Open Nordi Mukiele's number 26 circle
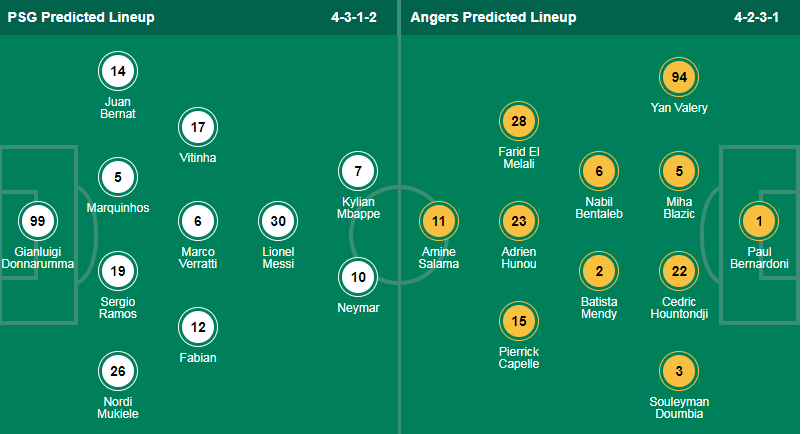This screenshot has height=434, width=801. tap(118, 371)
